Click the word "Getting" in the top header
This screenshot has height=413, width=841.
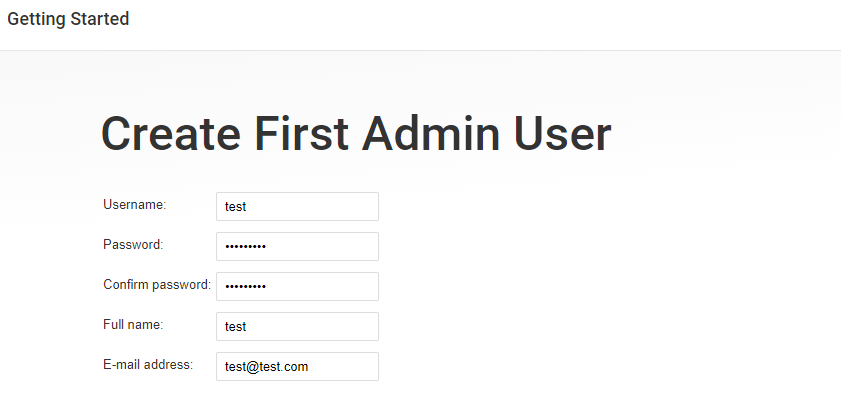[x=36, y=19]
